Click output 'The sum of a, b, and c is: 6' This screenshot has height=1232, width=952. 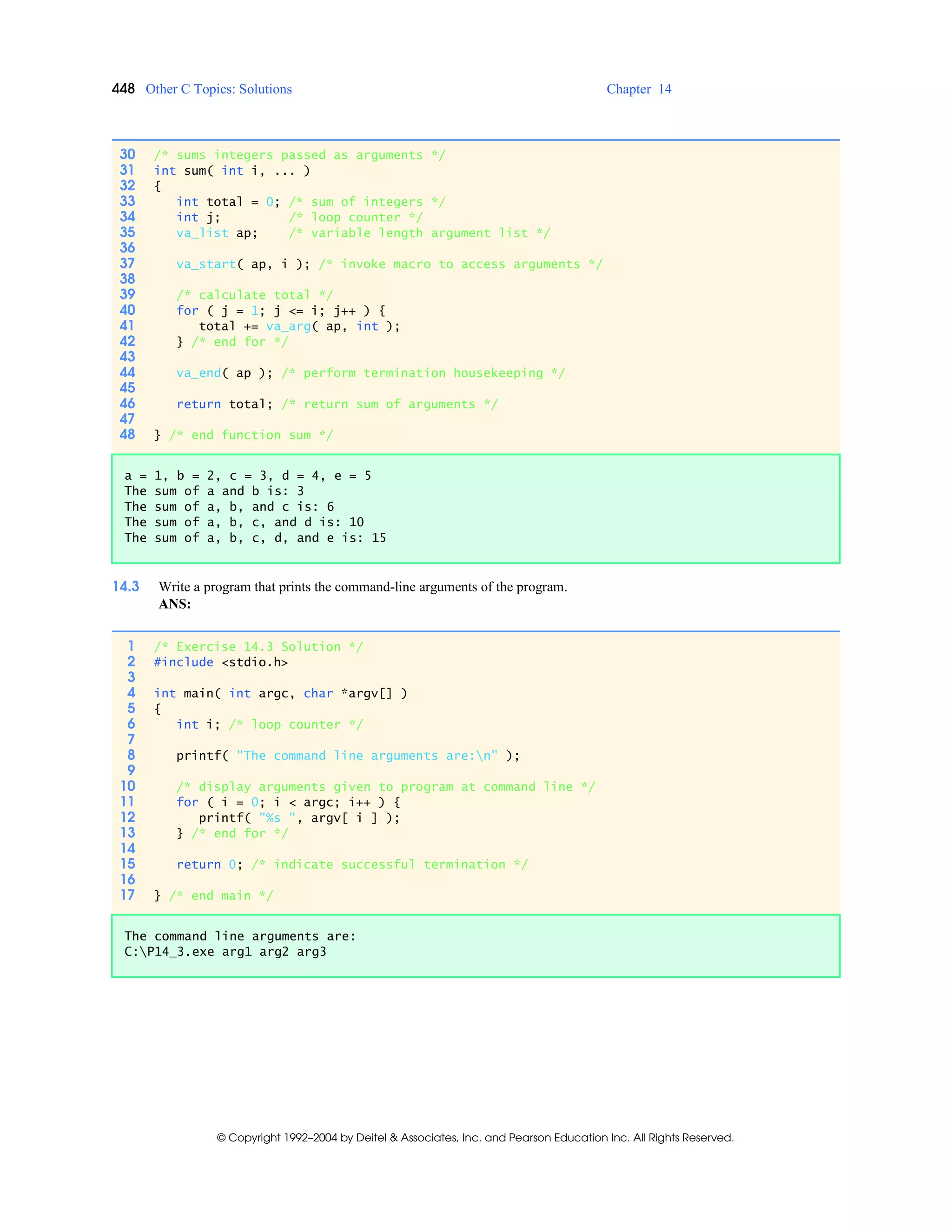(x=229, y=507)
